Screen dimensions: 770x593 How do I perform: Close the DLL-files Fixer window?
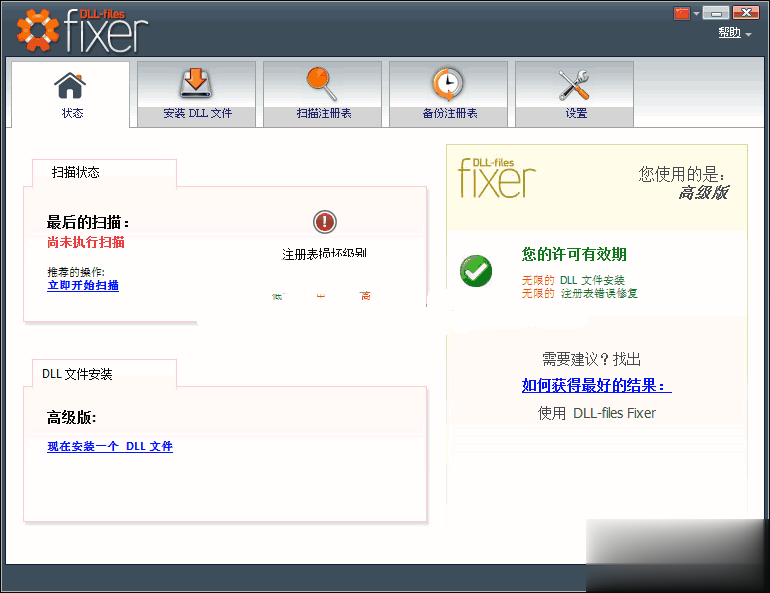(746, 12)
